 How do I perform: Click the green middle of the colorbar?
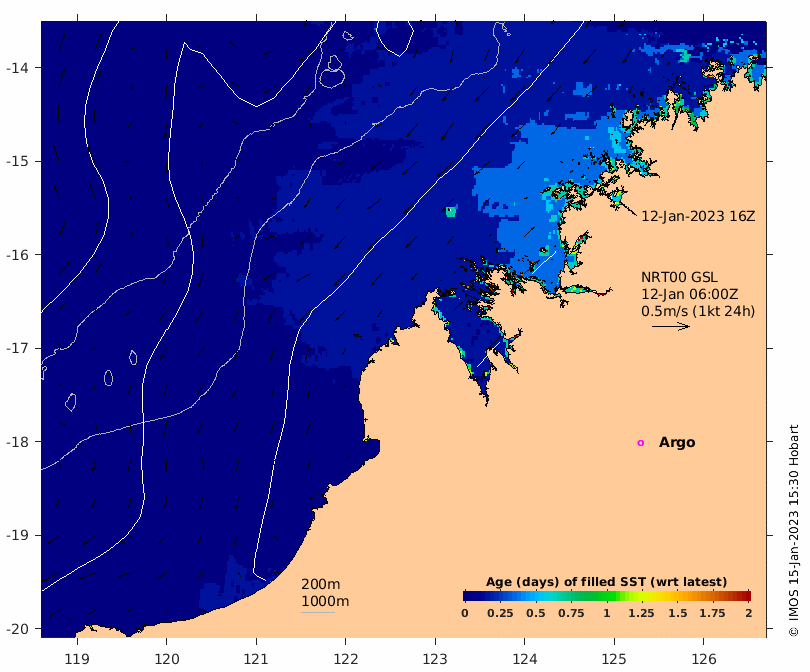click(x=607, y=596)
